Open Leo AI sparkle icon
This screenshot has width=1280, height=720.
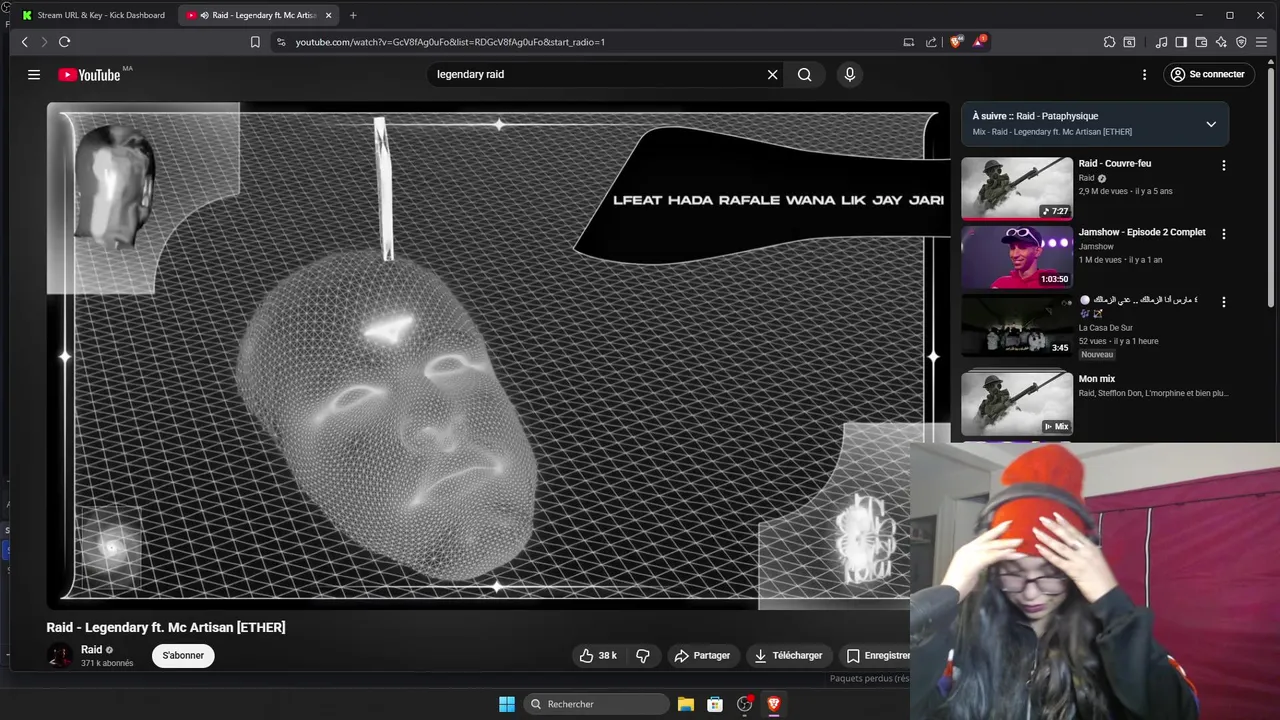click(x=1221, y=42)
